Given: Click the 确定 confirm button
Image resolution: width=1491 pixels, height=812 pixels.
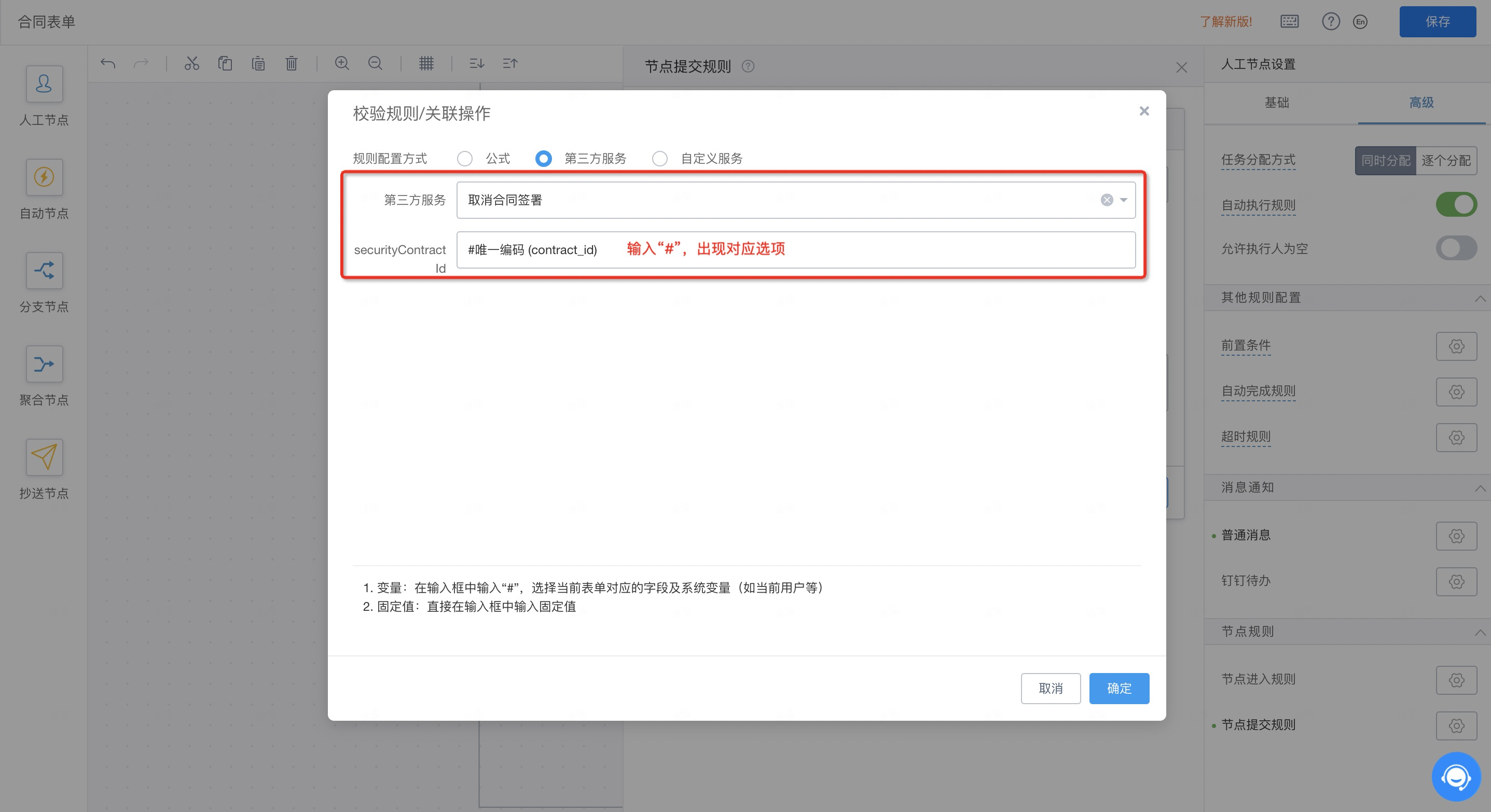Looking at the screenshot, I should pyautogui.click(x=1119, y=688).
